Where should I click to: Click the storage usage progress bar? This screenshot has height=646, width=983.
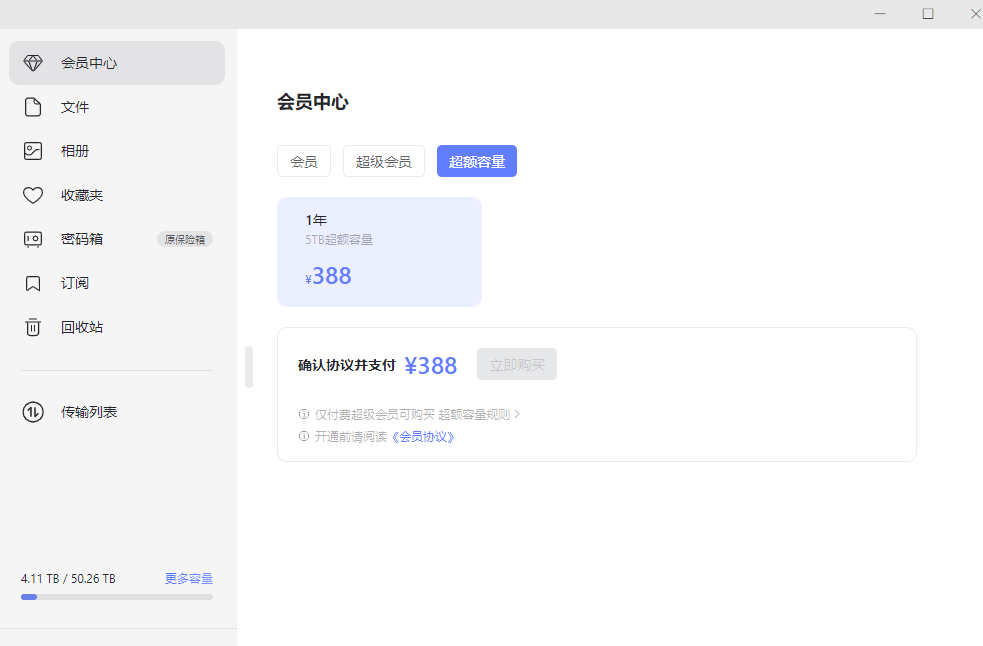point(117,597)
